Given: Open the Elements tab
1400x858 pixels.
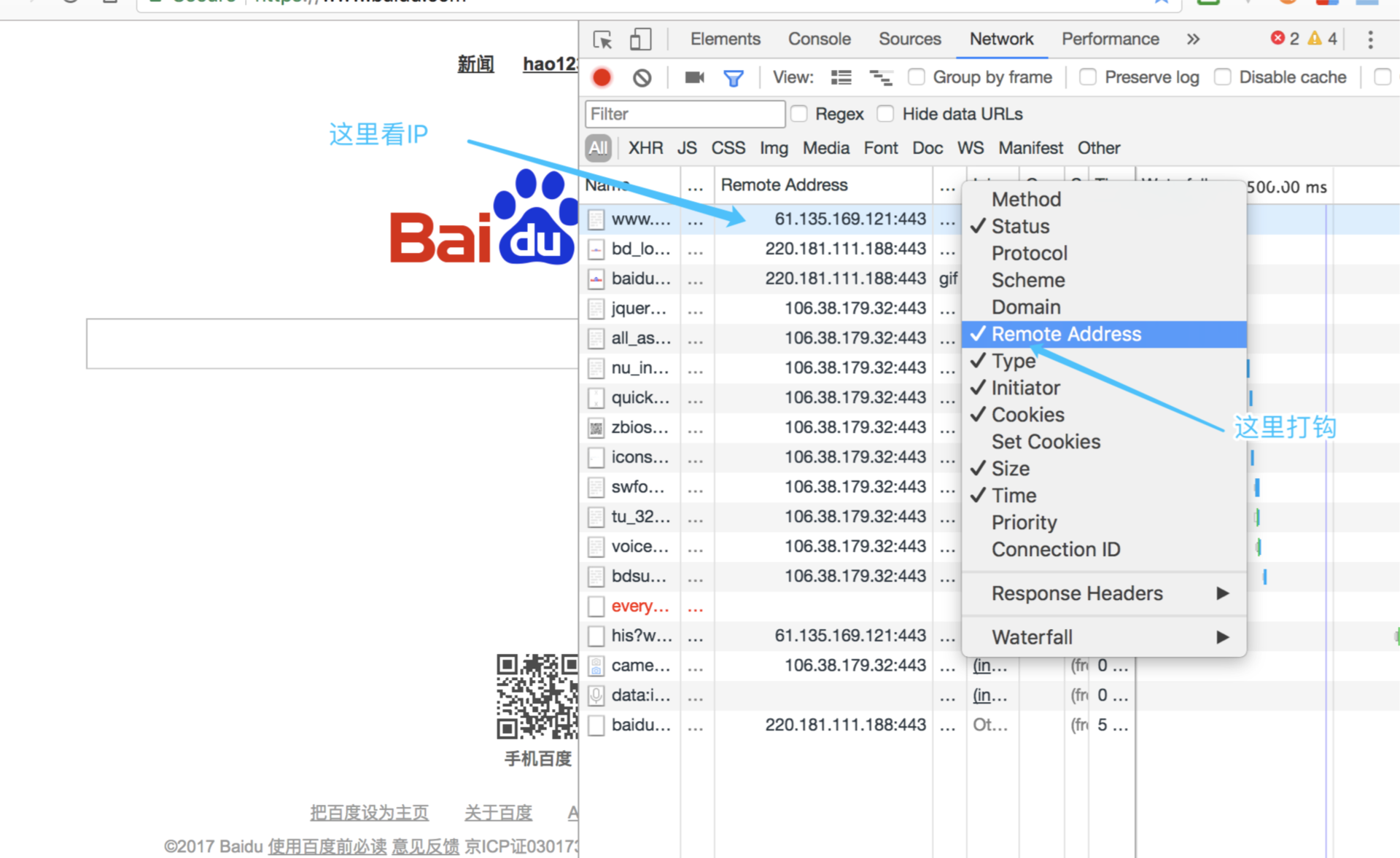Looking at the screenshot, I should [725, 39].
